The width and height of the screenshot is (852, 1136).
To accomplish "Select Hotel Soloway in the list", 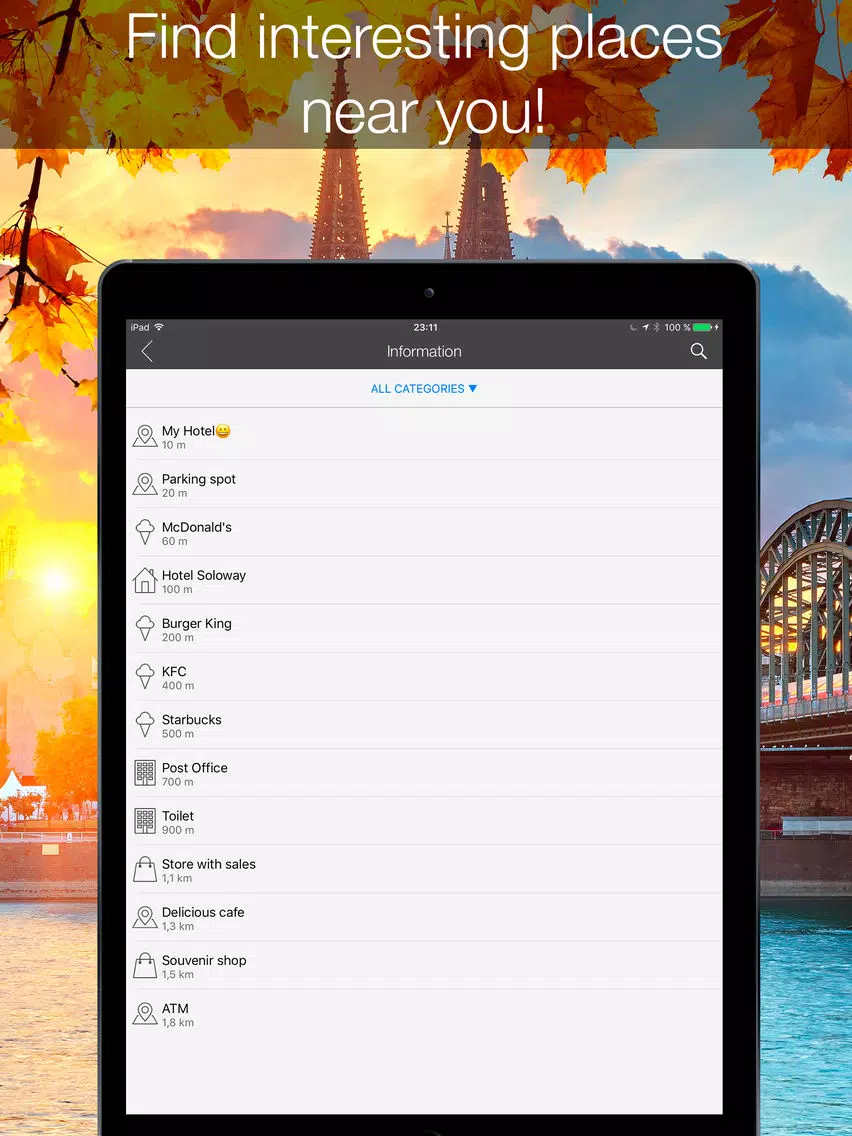I will [424, 580].
